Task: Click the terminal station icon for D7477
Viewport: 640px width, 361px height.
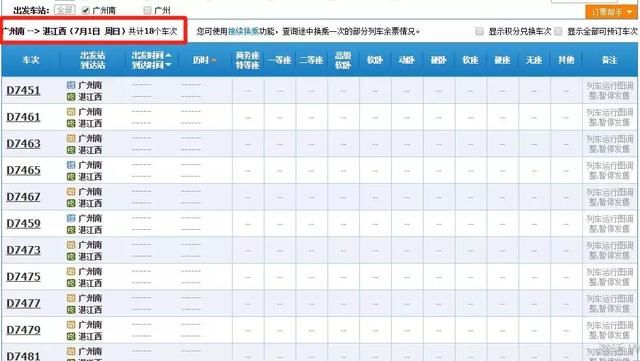Action: (x=71, y=310)
